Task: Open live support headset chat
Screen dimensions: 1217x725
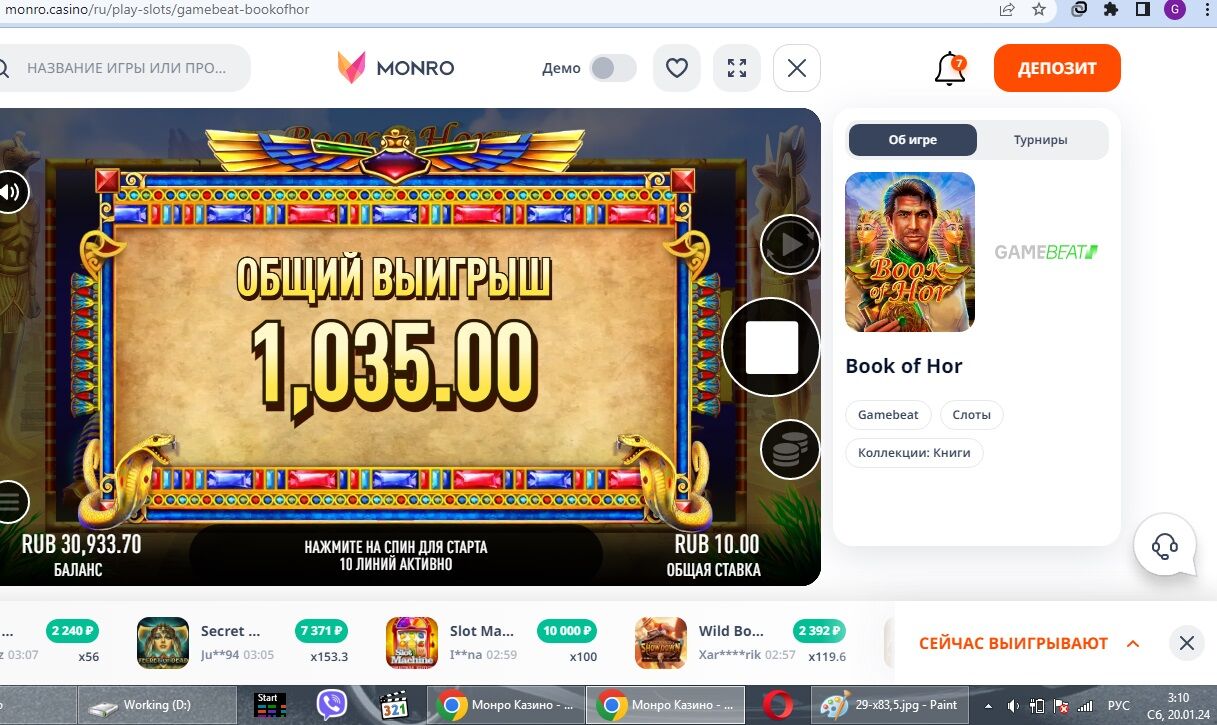Action: click(x=1165, y=545)
